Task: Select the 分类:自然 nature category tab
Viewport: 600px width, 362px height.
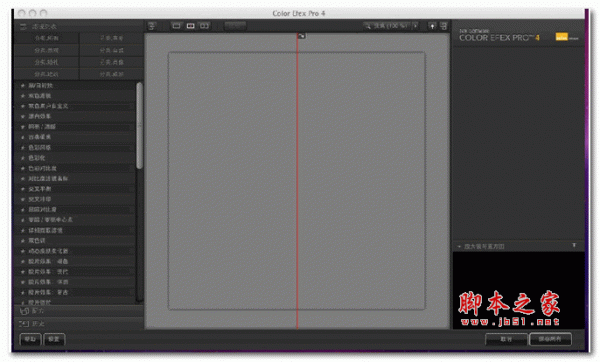Action: point(111,50)
